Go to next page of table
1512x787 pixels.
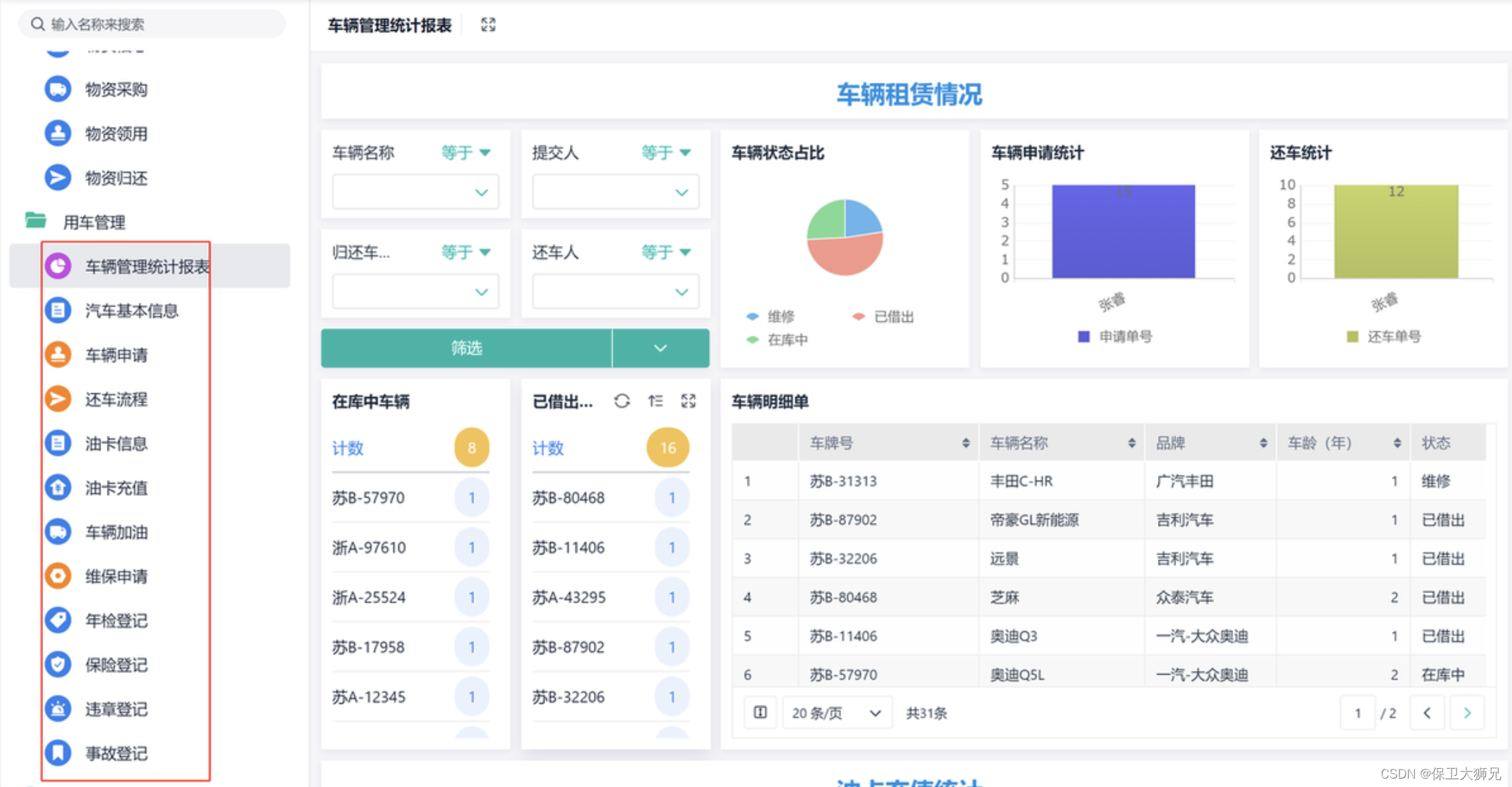click(x=1467, y=713)
